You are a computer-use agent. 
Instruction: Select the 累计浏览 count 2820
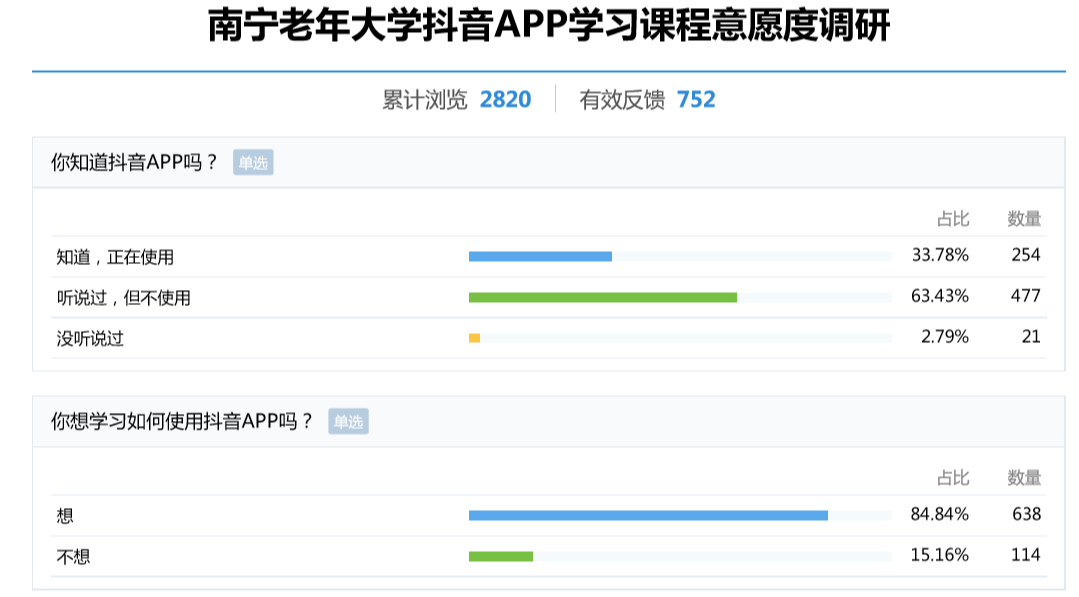505,100
